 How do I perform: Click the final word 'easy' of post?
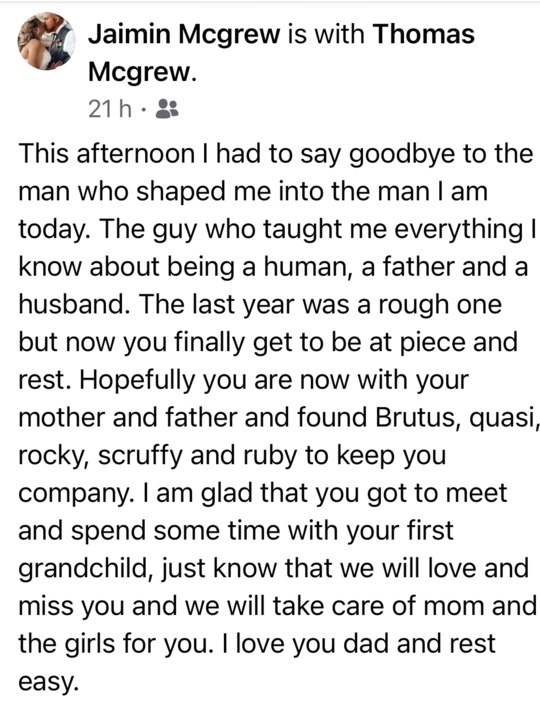[x=45, y=683]
